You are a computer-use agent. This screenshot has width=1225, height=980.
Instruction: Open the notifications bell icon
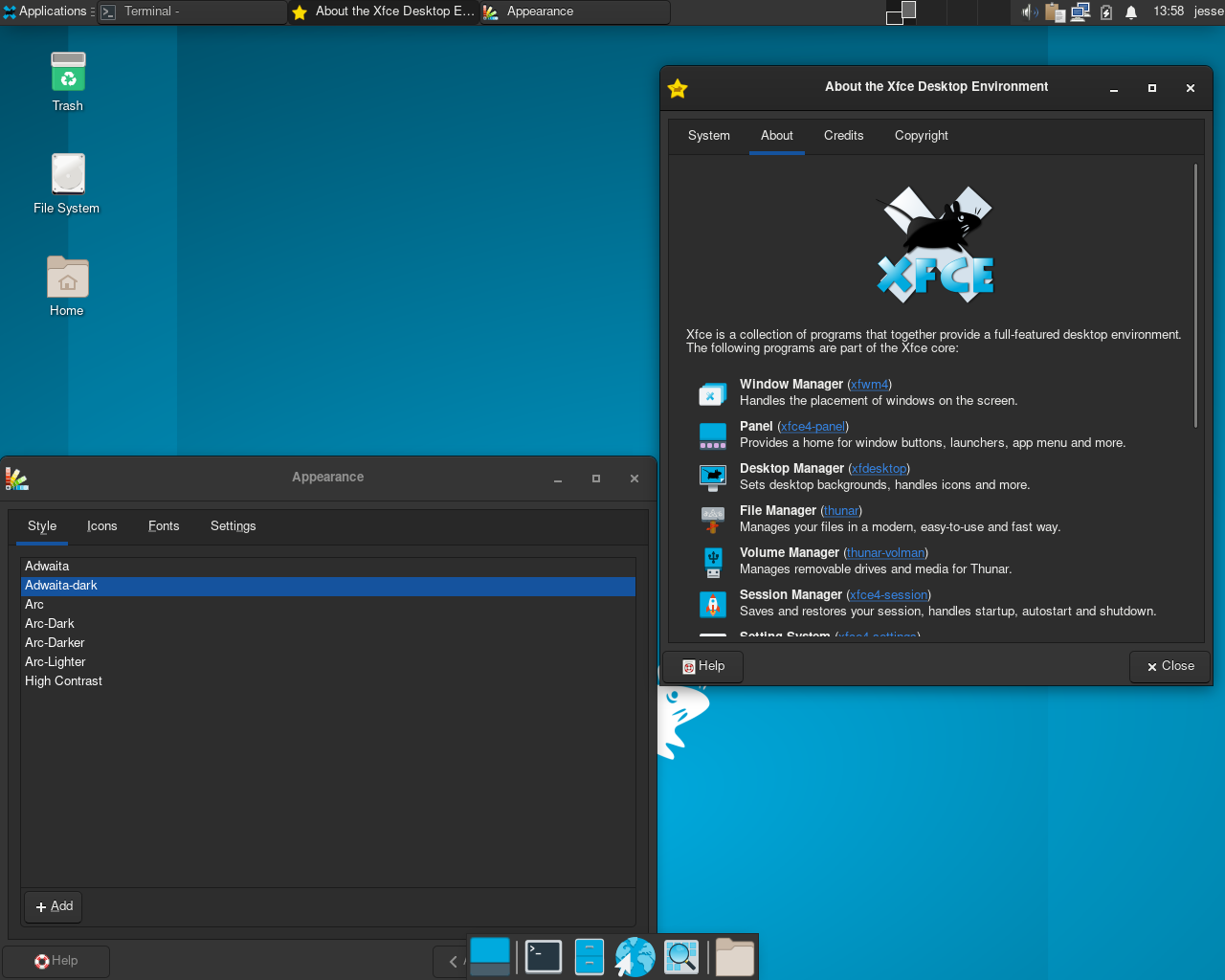(1131, 11)
